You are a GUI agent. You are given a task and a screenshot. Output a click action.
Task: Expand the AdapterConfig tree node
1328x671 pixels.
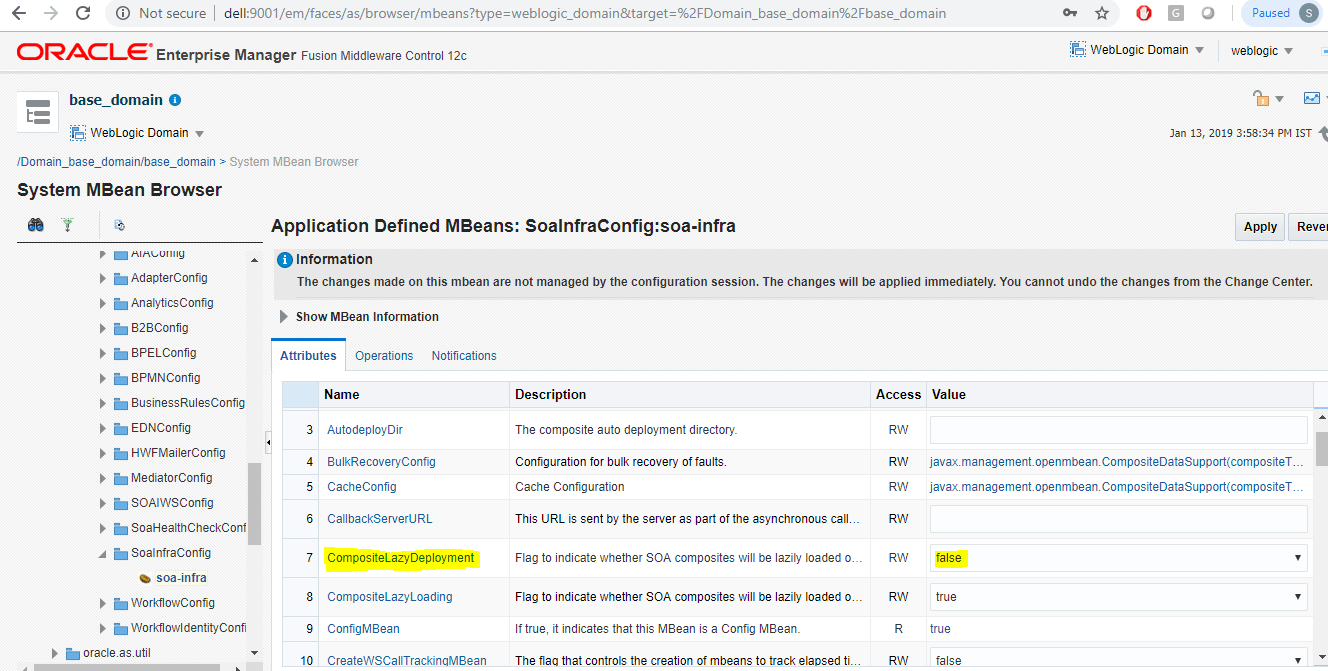(x=103, y=278)
